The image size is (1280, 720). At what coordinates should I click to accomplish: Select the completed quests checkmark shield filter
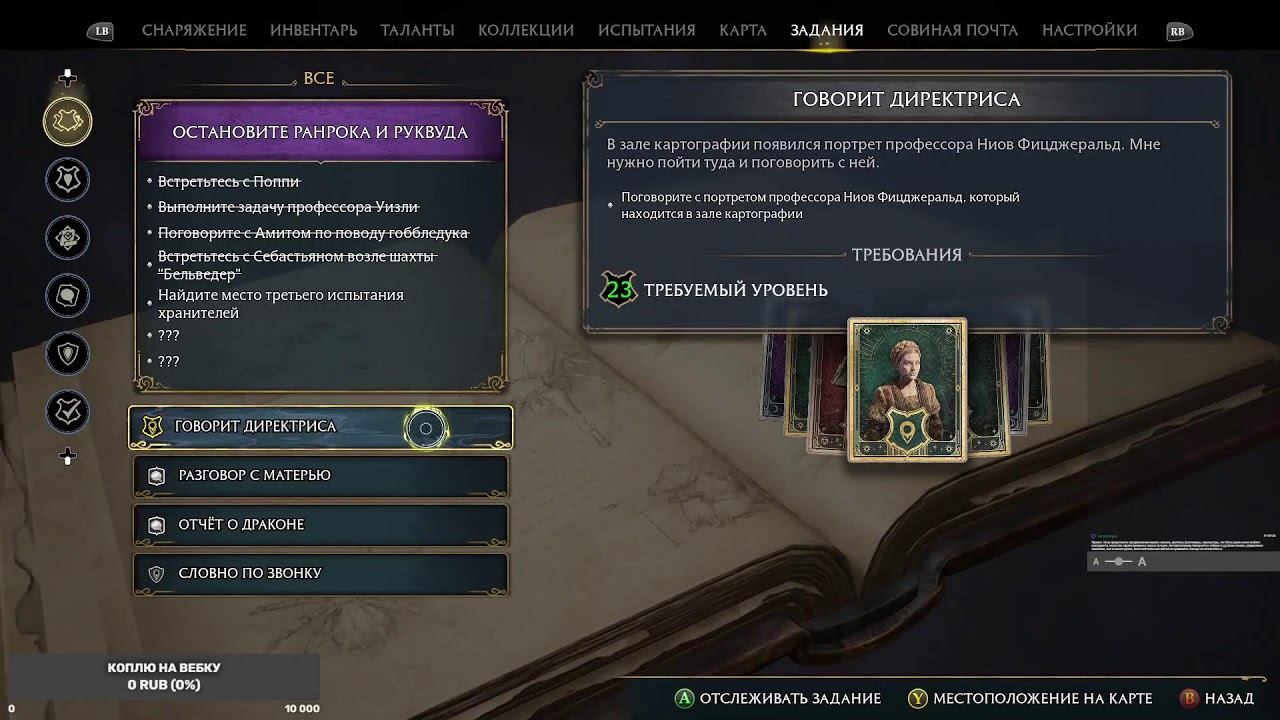[68, 412]
